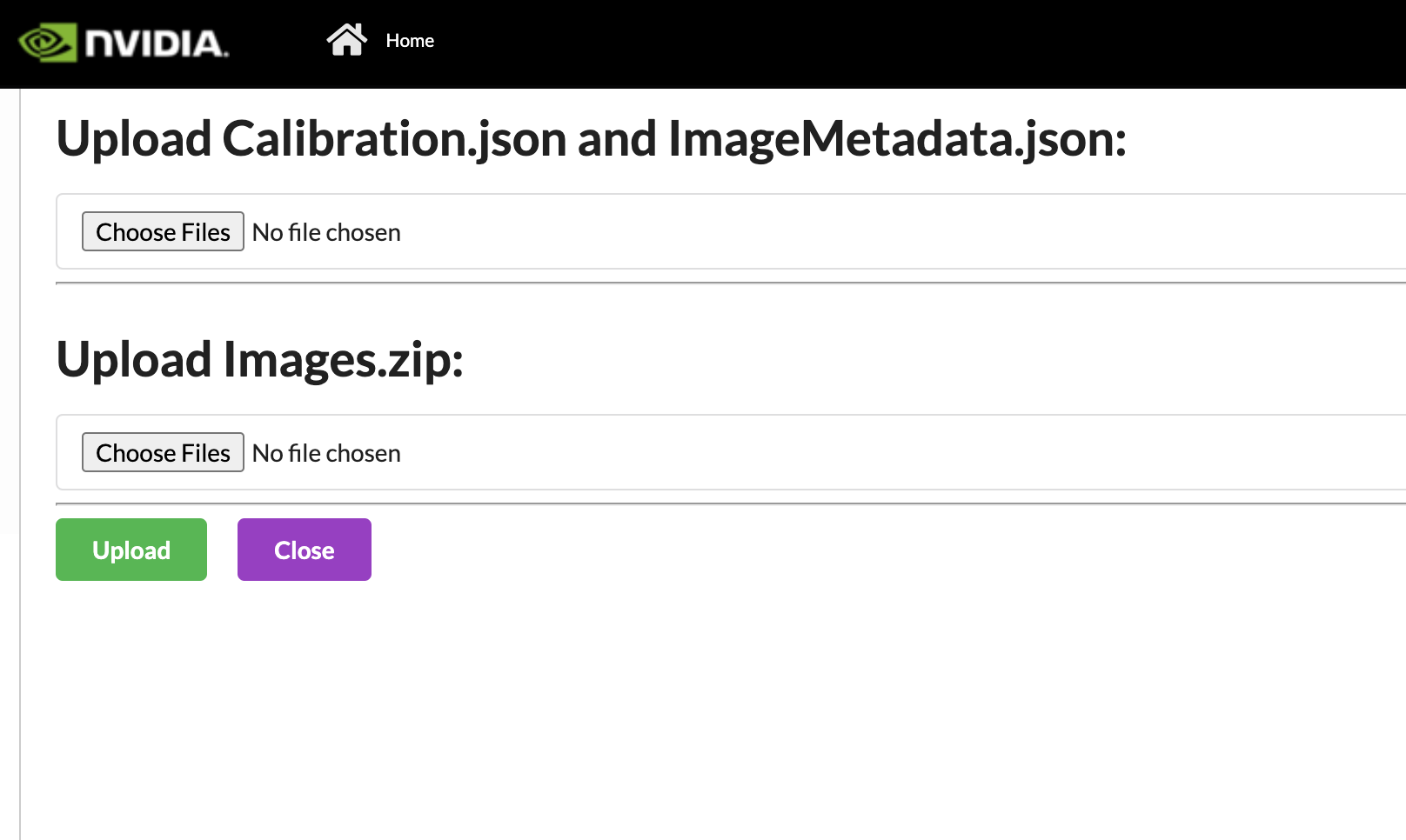Click 'No file chosen' in the Calibration field
This screenshot has width=1406, height=840.
tap(326, 233)
